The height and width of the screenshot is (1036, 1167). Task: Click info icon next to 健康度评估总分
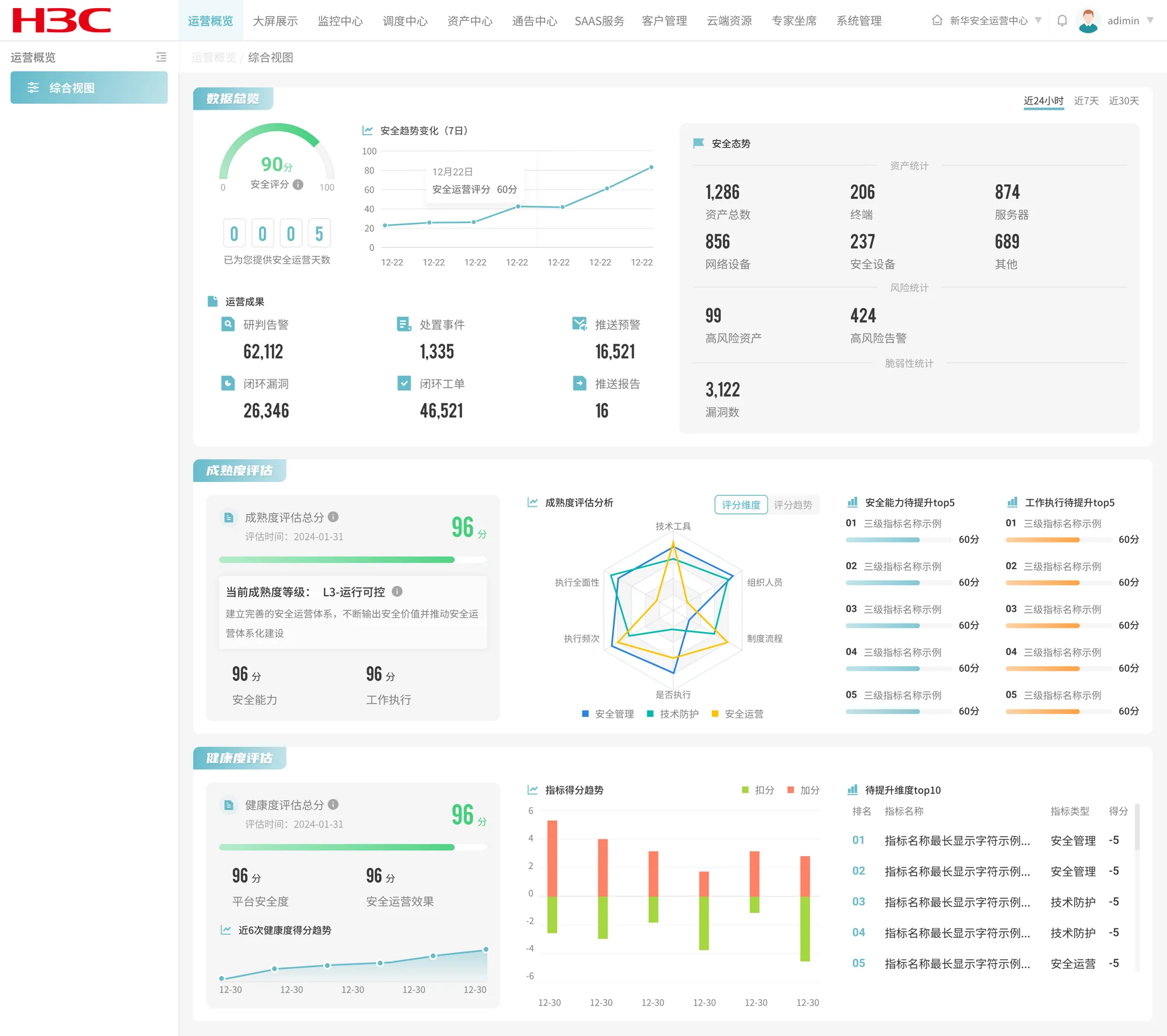click(333, 804)
